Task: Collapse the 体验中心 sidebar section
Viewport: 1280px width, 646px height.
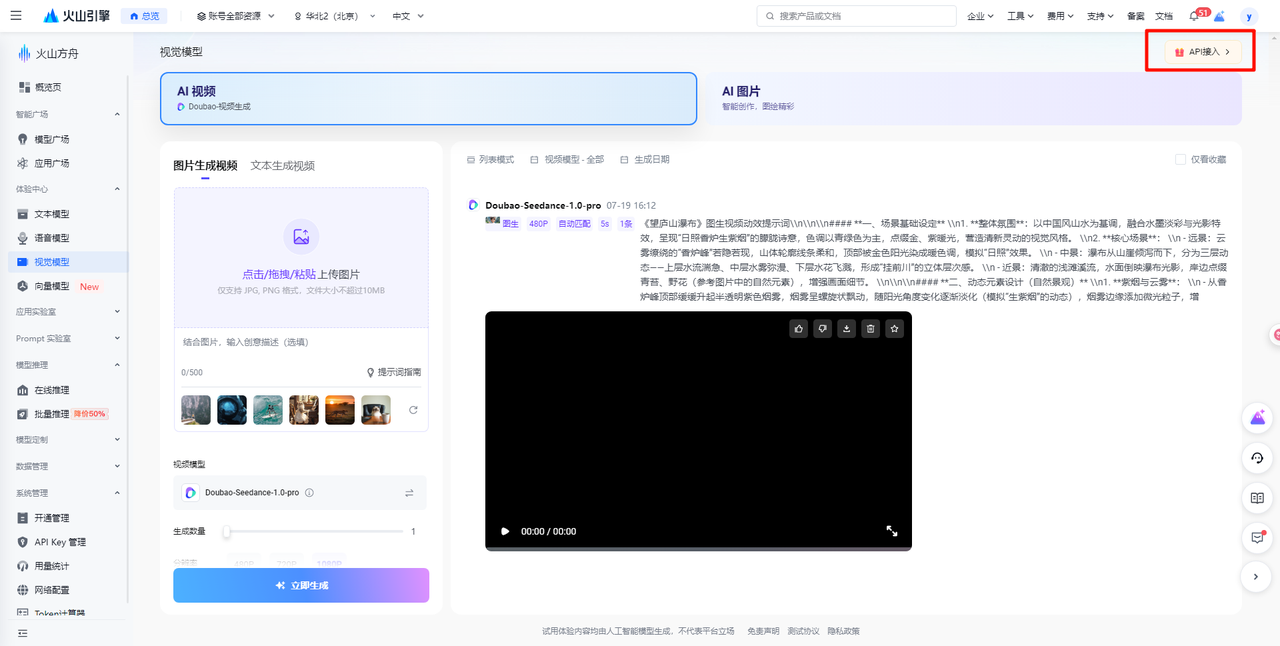Action: (117, 189)
